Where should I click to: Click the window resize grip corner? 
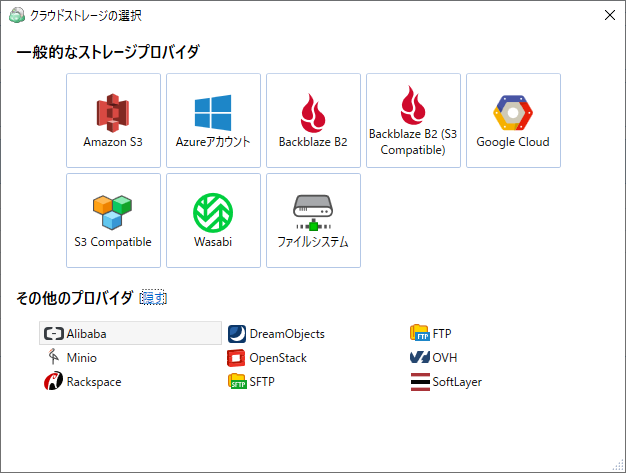tap(618, 465)
